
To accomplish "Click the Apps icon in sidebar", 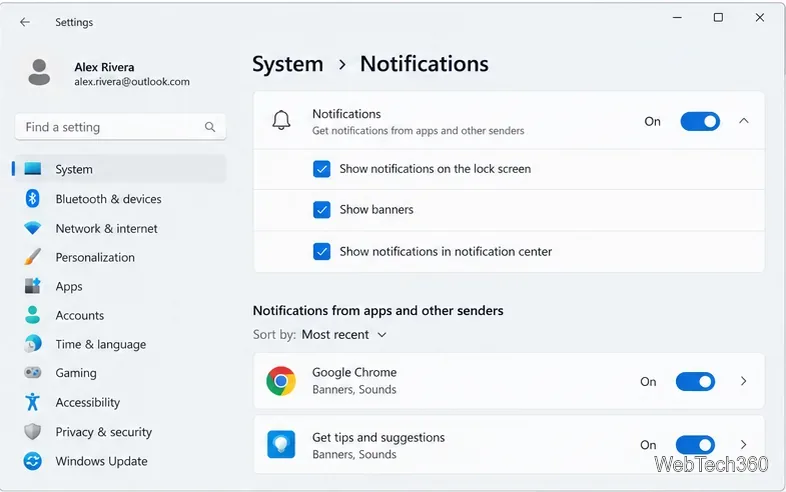I will tap(33, 286).
